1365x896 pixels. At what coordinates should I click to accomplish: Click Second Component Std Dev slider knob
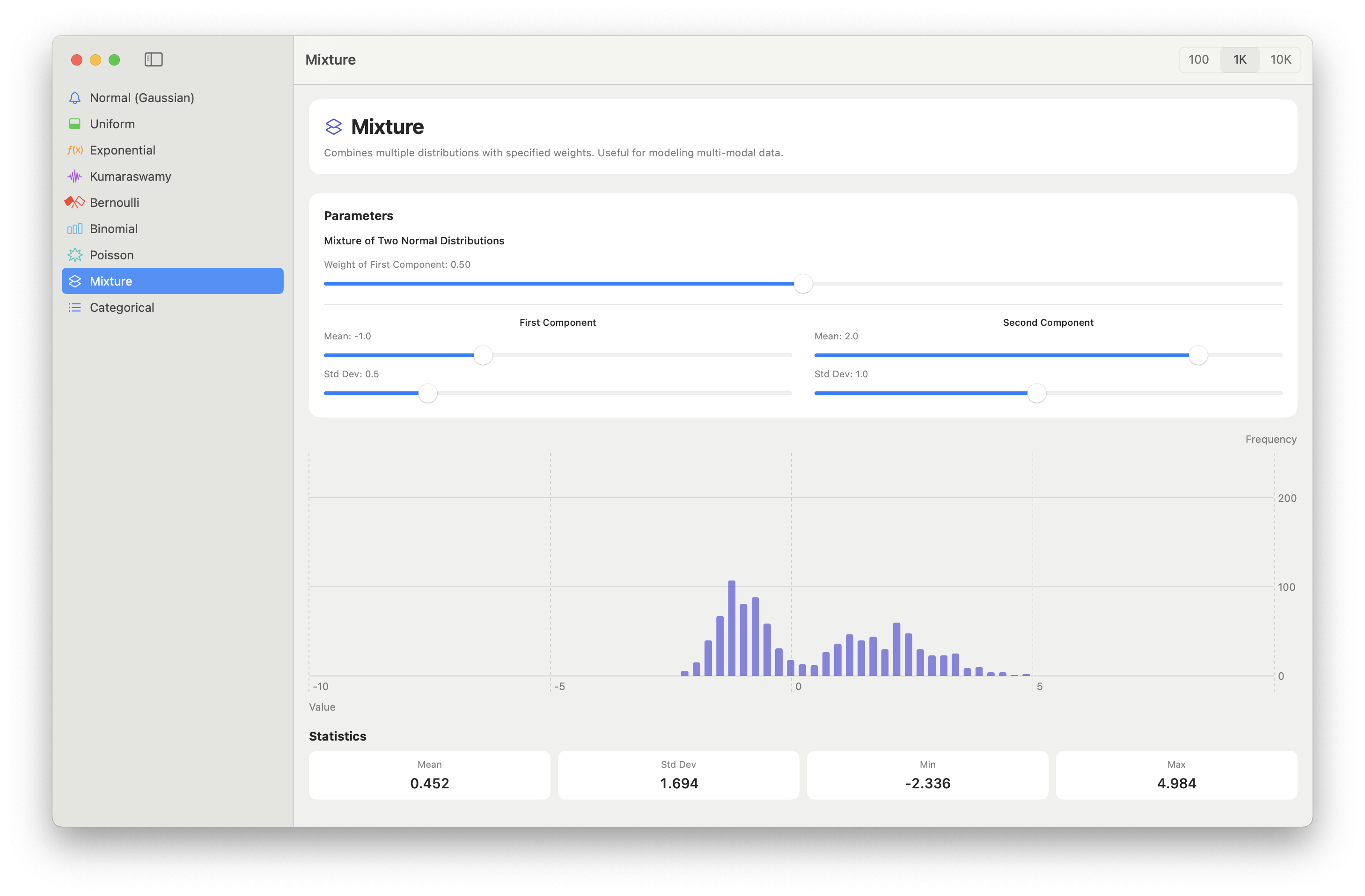coord(1036,394)
